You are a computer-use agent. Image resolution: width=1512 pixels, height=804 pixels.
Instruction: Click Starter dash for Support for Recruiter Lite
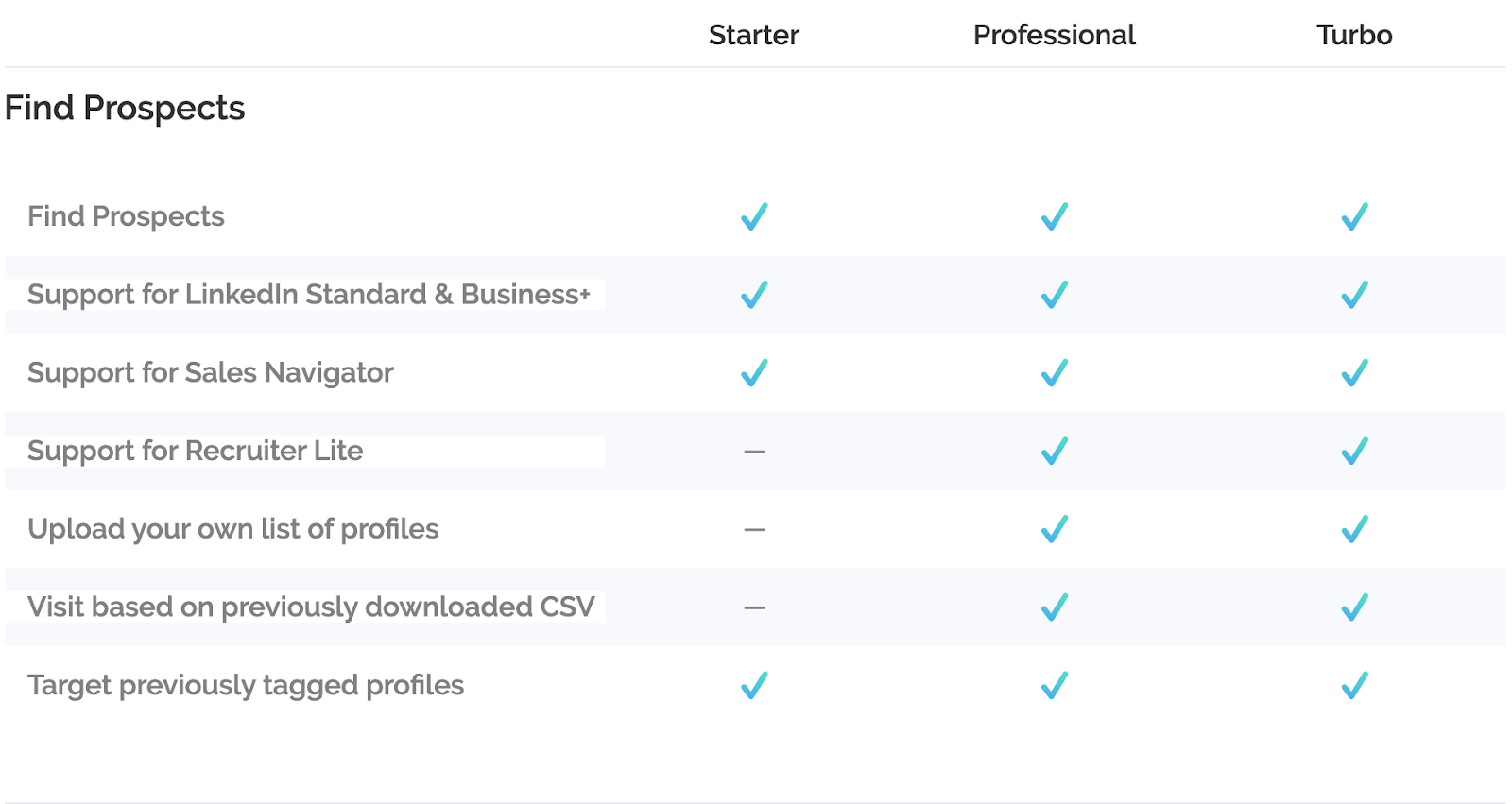click(x=754, y=452)
